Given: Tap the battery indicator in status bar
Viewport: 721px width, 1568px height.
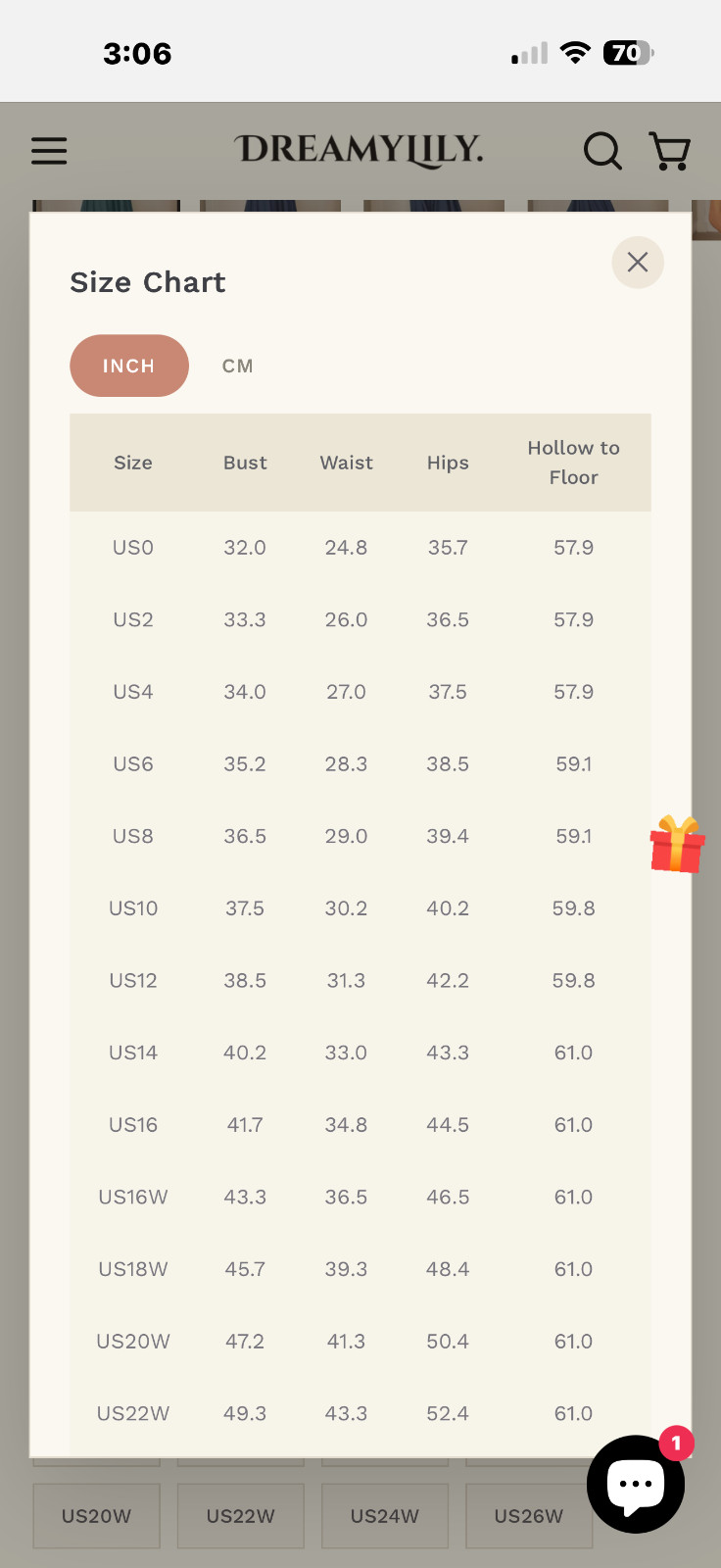Looking at the screenshot, I should pyautogui.click(x=628, y=53).
